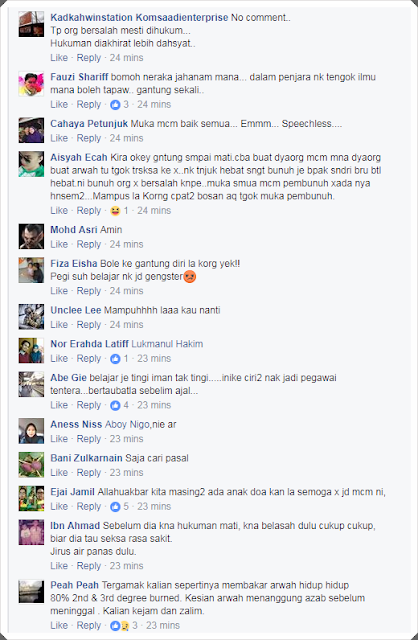Screen dimensions: 418x640
Task: Reply to Ibn Ahmad's comment
Action: pos(89,566)
